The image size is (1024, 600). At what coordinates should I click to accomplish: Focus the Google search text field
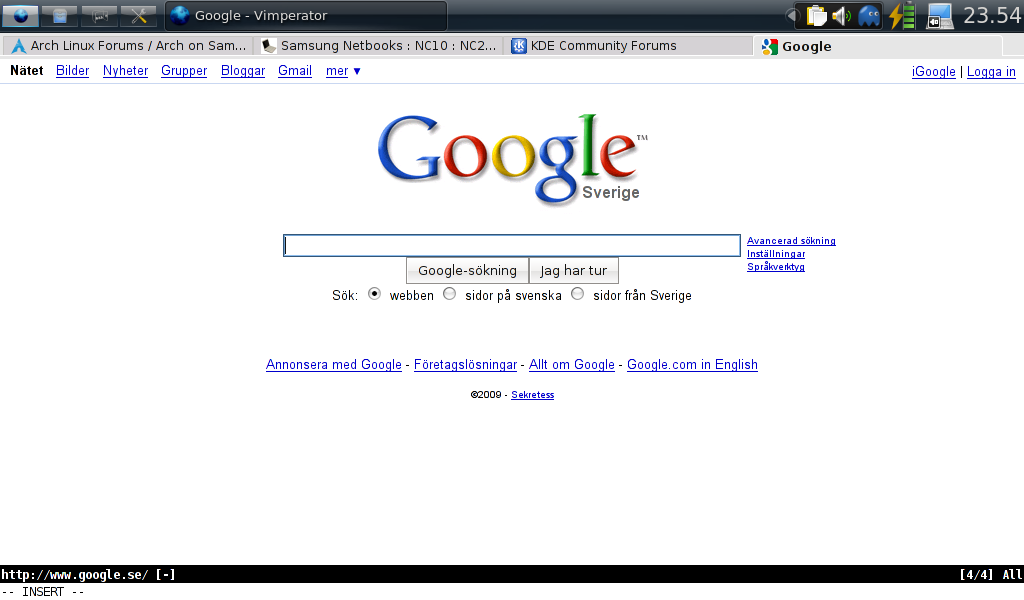click(x=512, y=246)
